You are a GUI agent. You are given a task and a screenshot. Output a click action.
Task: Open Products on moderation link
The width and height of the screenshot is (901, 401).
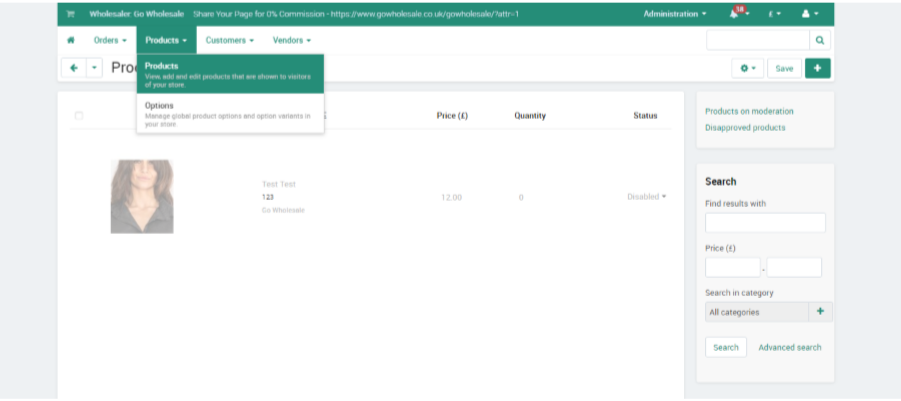[x=749, y=111]
